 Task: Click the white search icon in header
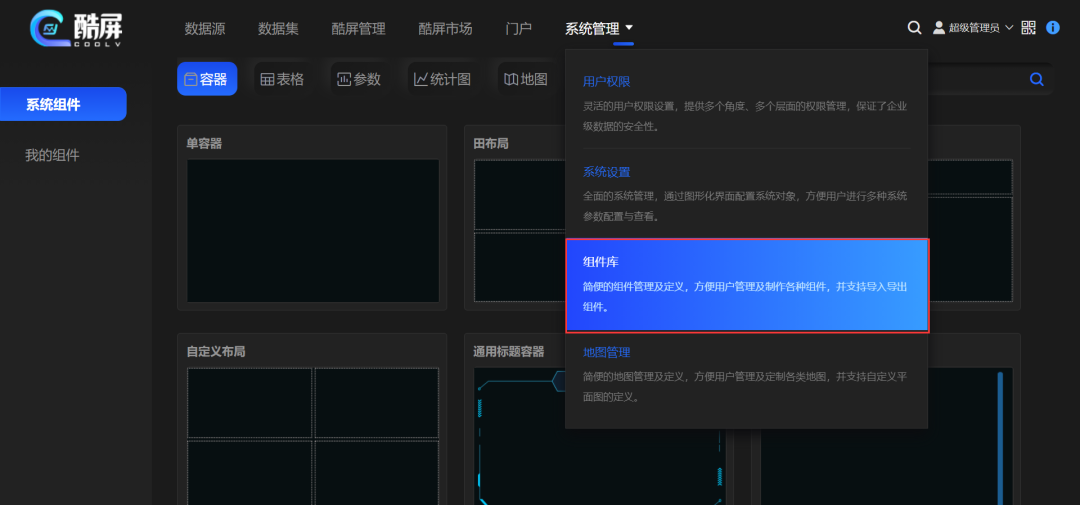pyautogui.click(x=914, y=28)
